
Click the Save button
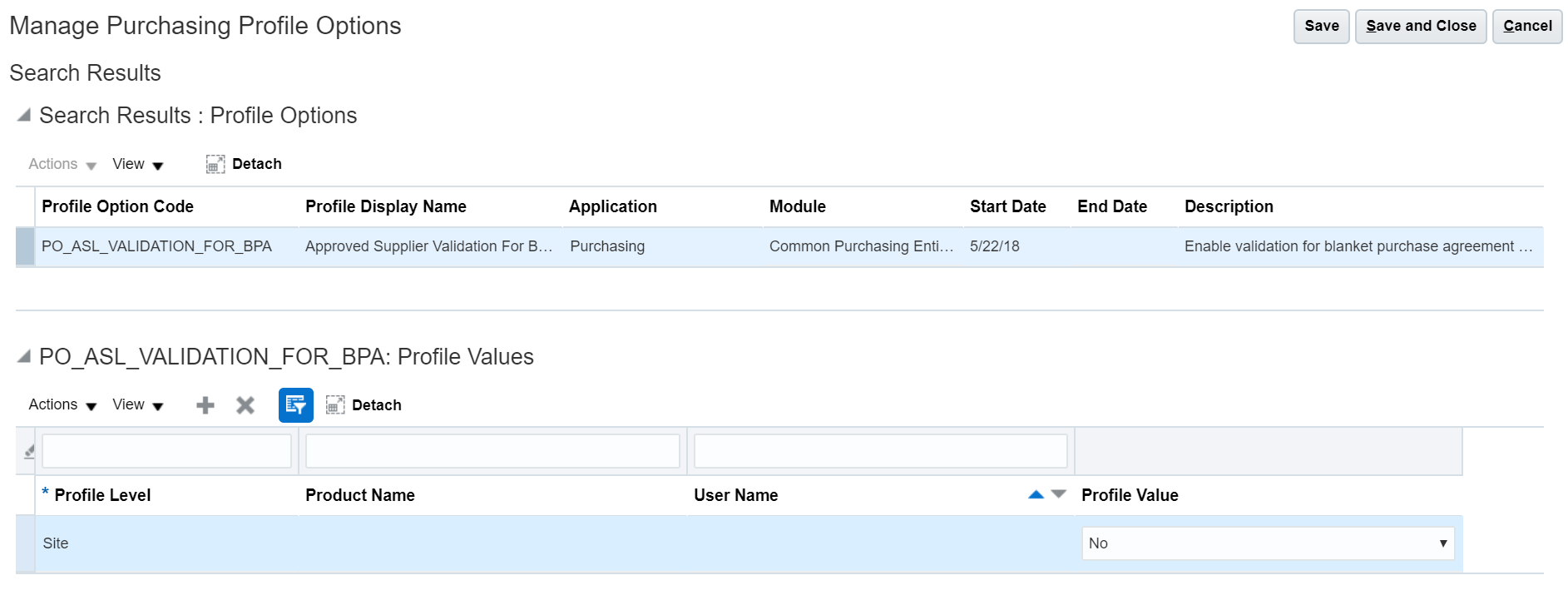1322,26
